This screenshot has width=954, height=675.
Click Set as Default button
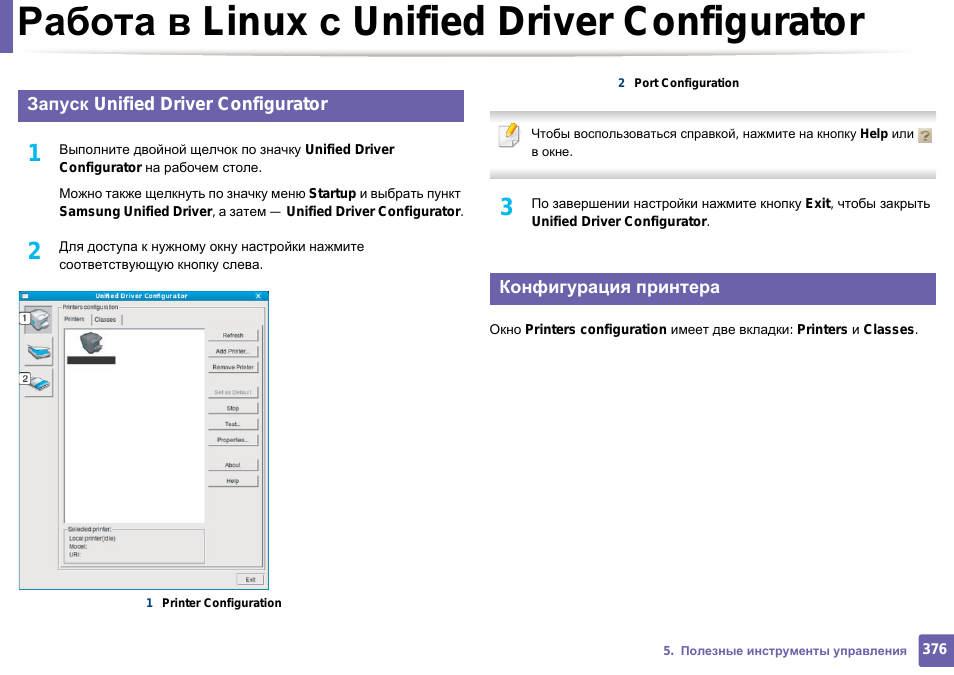click(x=233, y=392)
